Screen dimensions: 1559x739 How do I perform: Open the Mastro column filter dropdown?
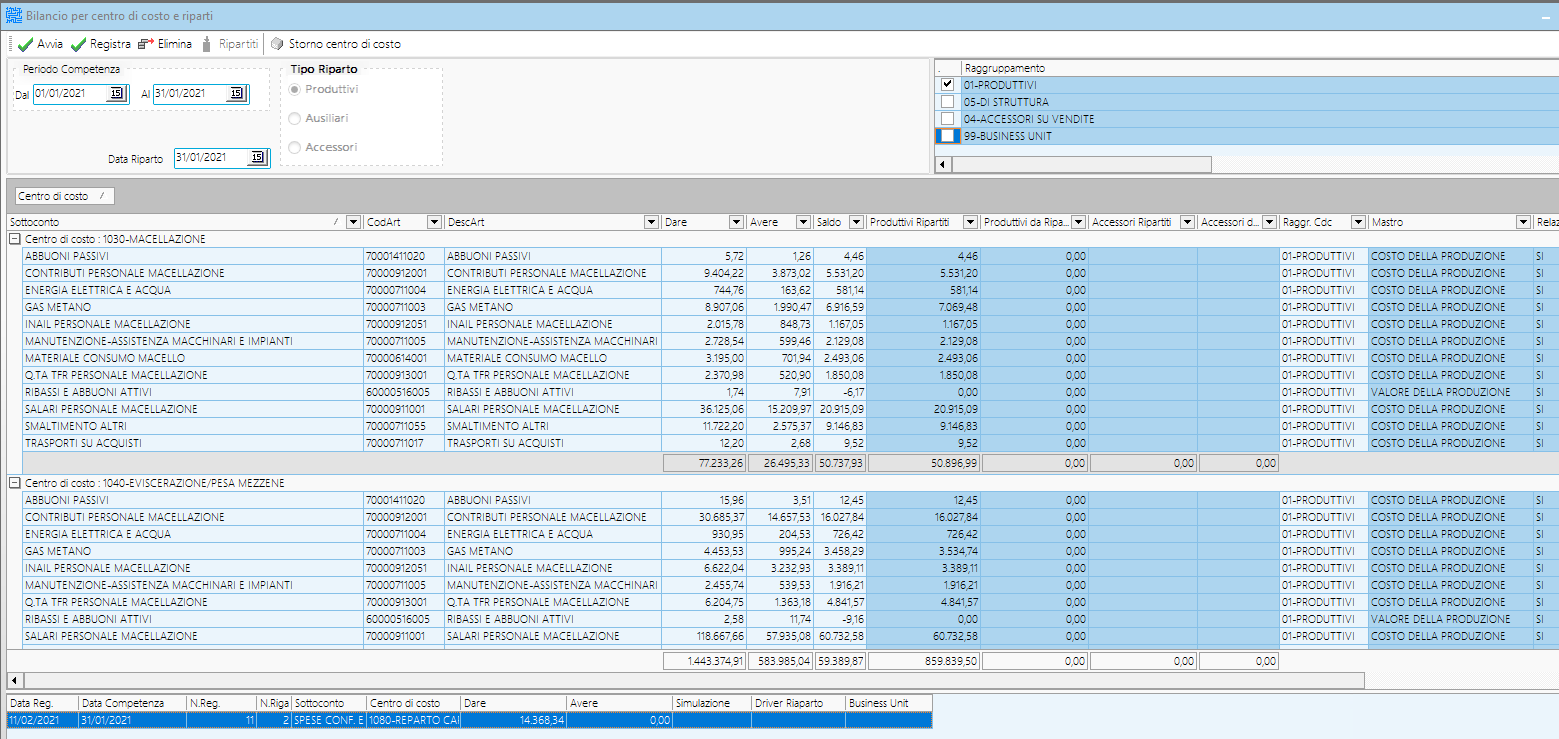tap(1523, 222)
